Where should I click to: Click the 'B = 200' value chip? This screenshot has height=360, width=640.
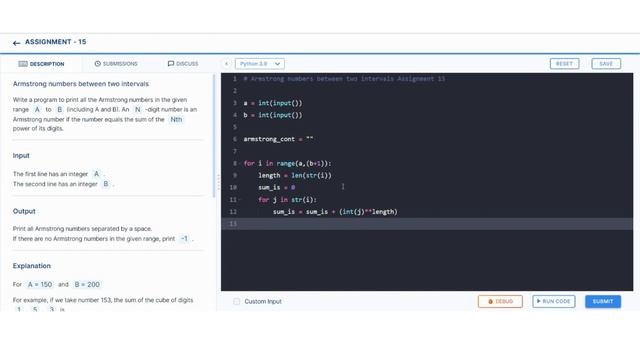[87, 284]
